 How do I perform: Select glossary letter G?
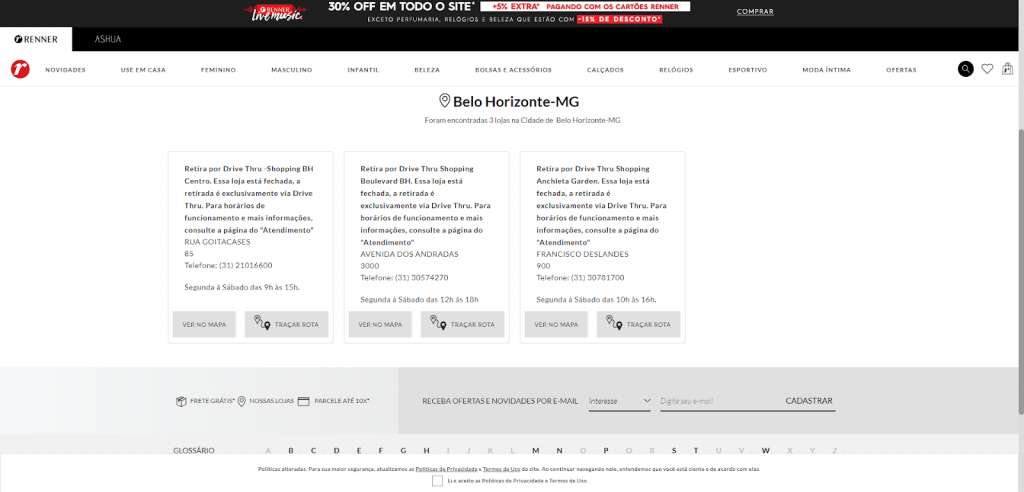(x=404, y=450)
